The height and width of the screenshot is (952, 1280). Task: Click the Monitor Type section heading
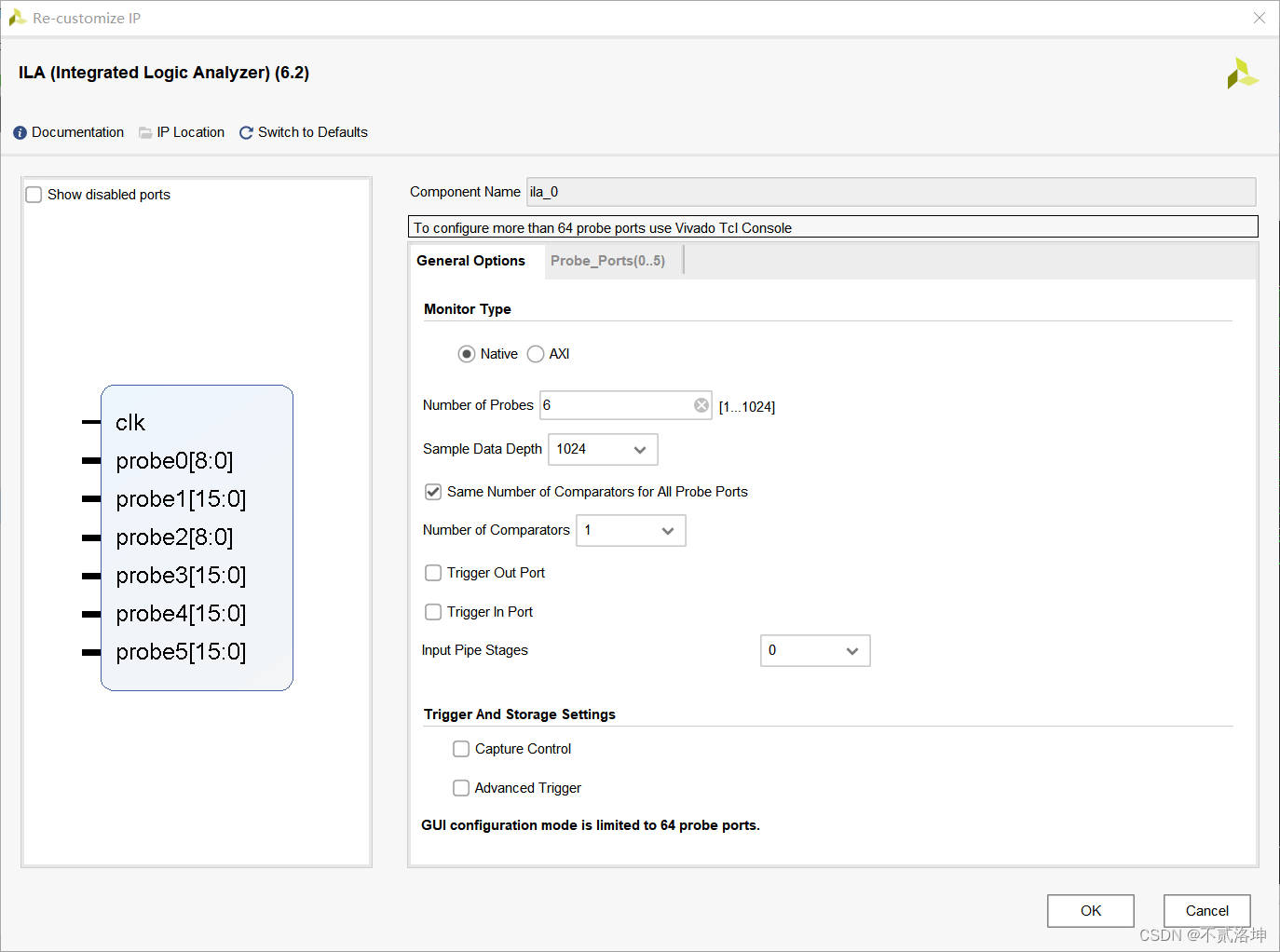(468, 309)
